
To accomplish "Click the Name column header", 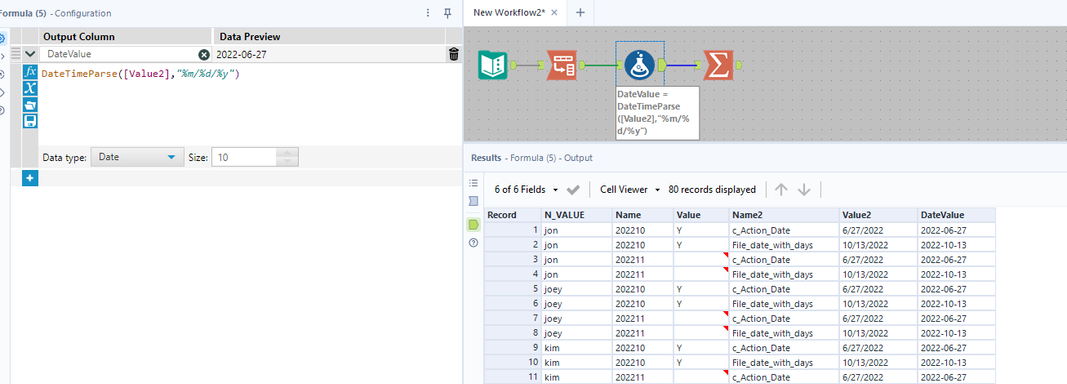I will [642, 214].
